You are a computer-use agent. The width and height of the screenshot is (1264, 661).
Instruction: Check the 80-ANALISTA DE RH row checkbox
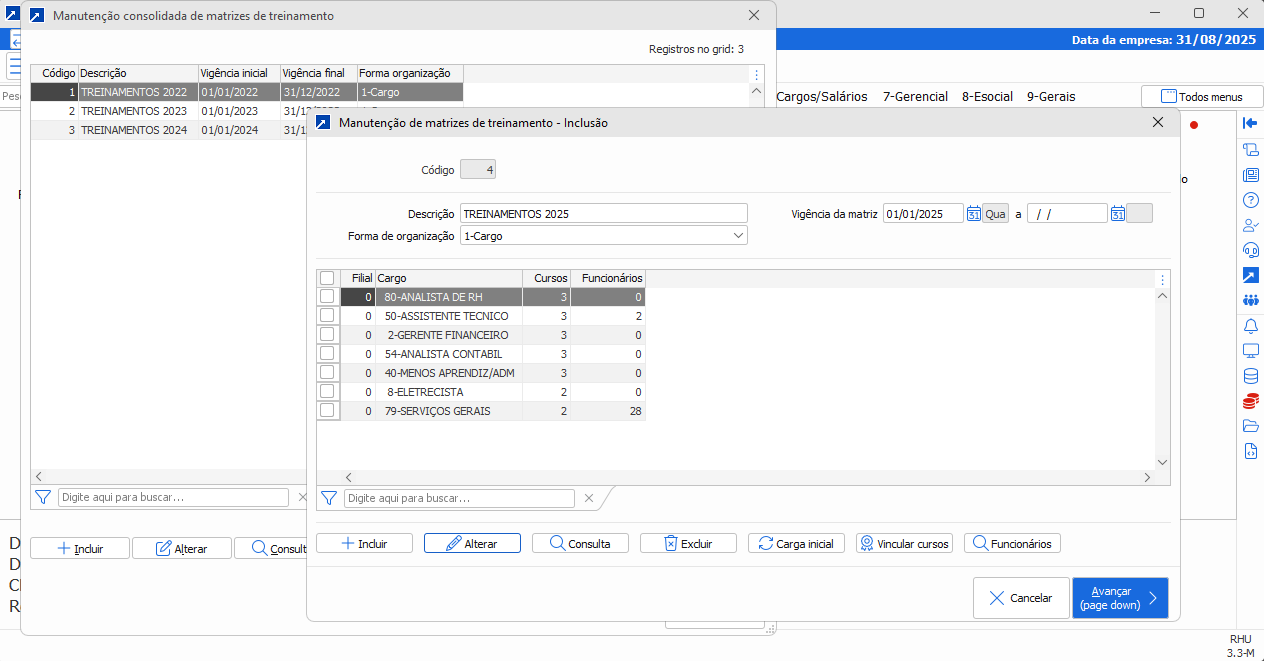coord(327,296)
